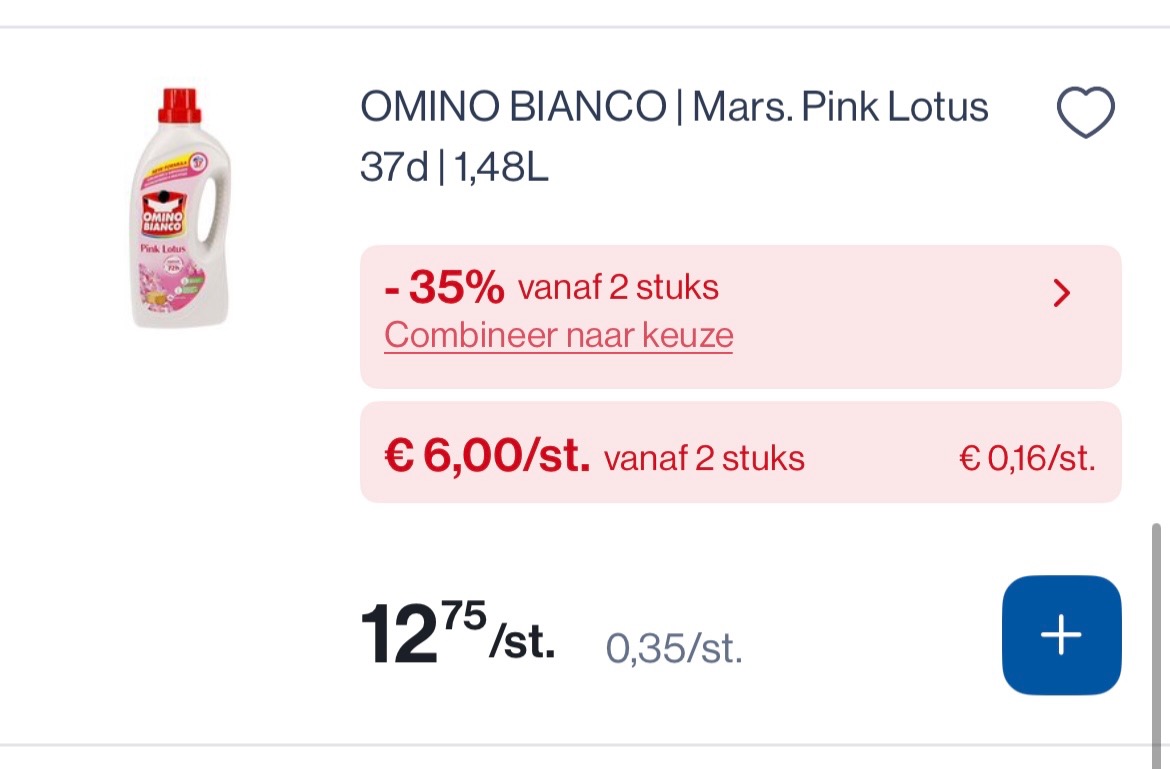1170x769 pixels.
Task: Tap the blue plus icon to add product
Action: [x=1060, y=634]
